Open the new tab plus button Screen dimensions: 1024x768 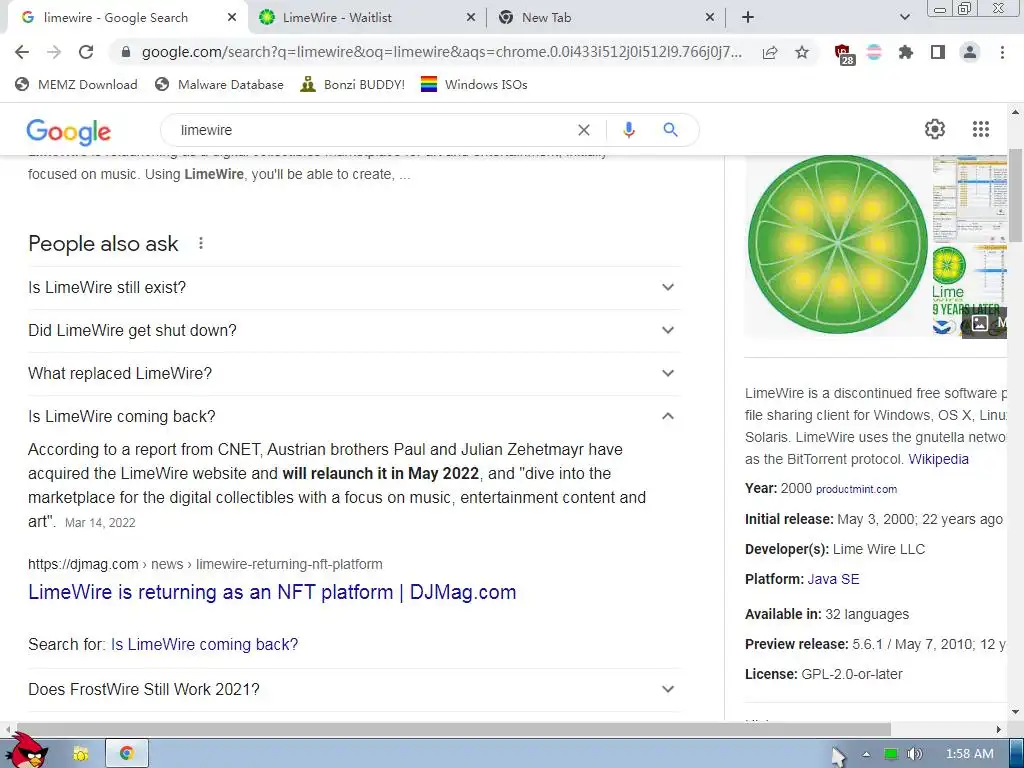click(x=748, y=18)
